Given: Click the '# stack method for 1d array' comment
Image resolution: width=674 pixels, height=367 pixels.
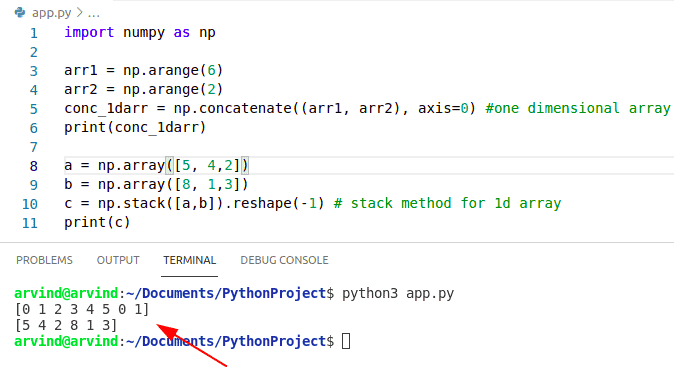Looking at the screenshot, I should click(x=447, y=203).
